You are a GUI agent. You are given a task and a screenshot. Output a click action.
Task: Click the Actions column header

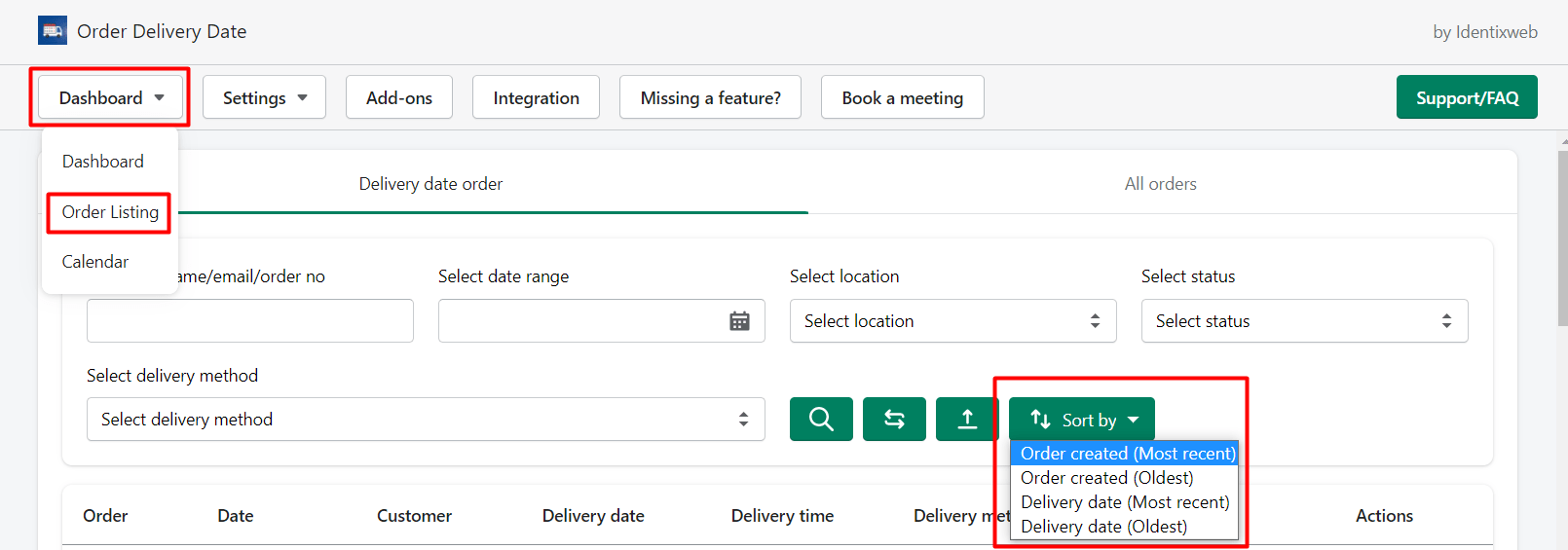point(1384,516)
